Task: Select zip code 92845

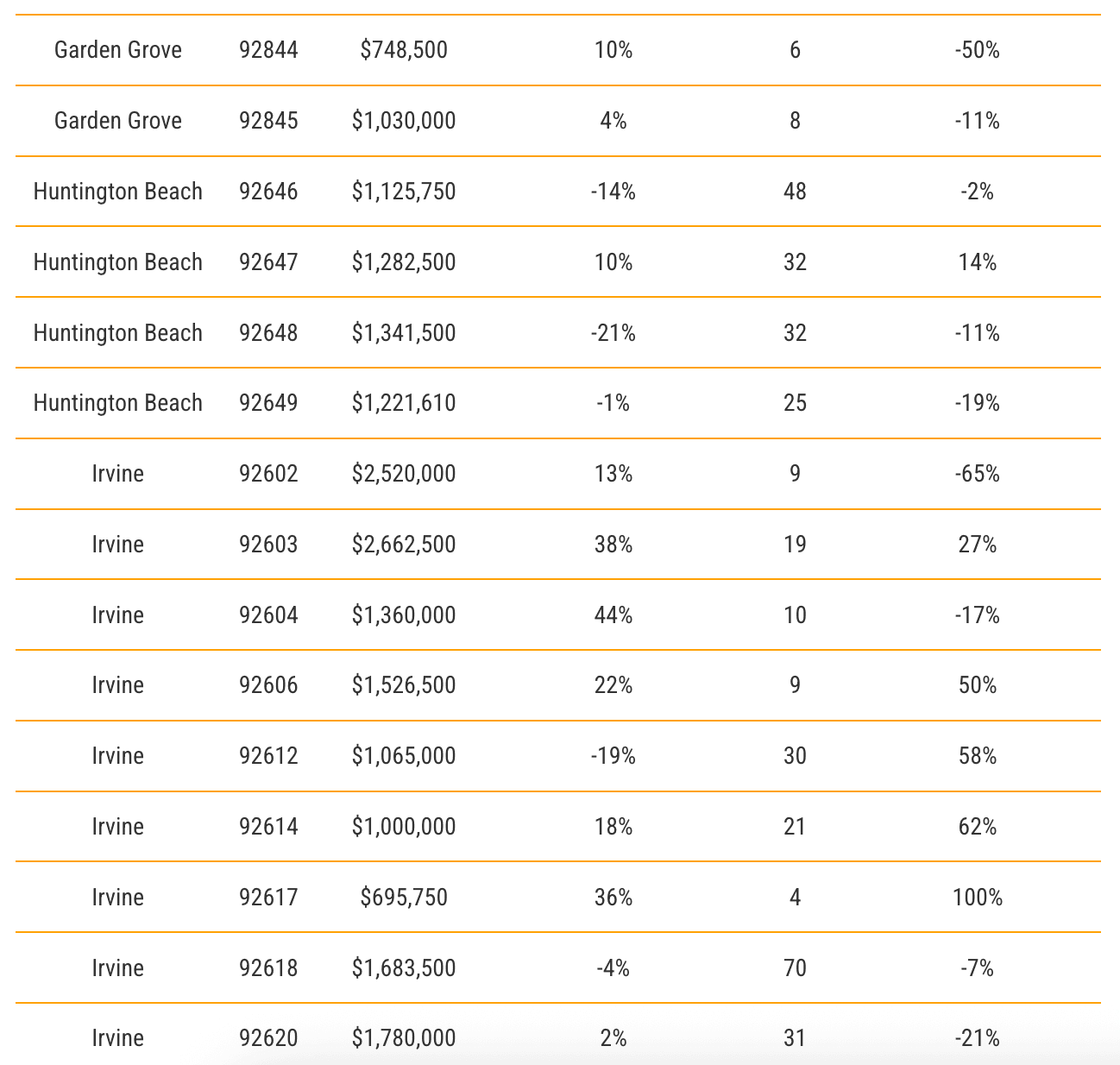Action: (x=268, y=121)
